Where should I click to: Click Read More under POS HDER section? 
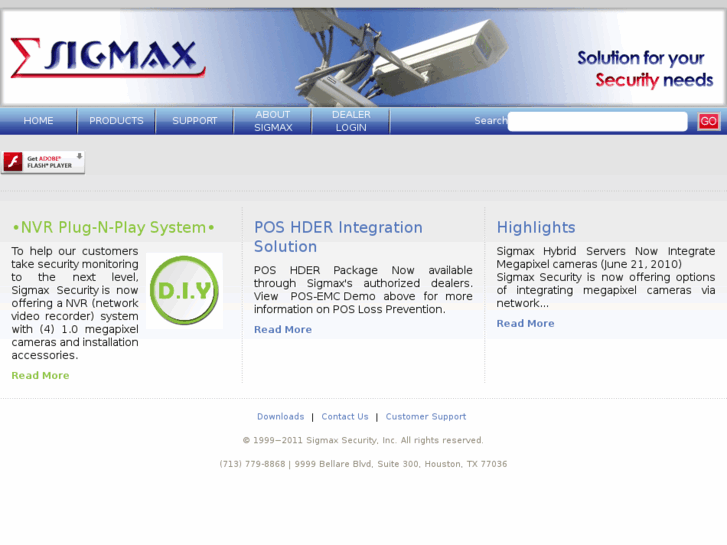[283, 329]
